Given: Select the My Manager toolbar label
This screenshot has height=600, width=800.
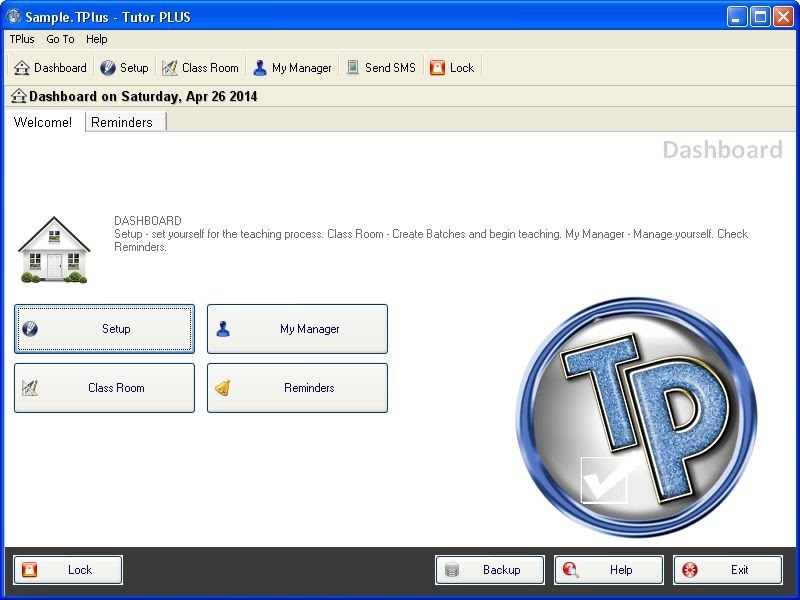Looking at the screenshot, I should point(302,68).
